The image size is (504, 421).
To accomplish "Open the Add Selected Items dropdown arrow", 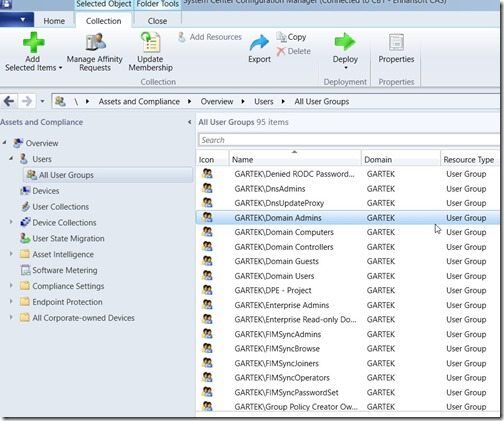I will click(60, 68).
